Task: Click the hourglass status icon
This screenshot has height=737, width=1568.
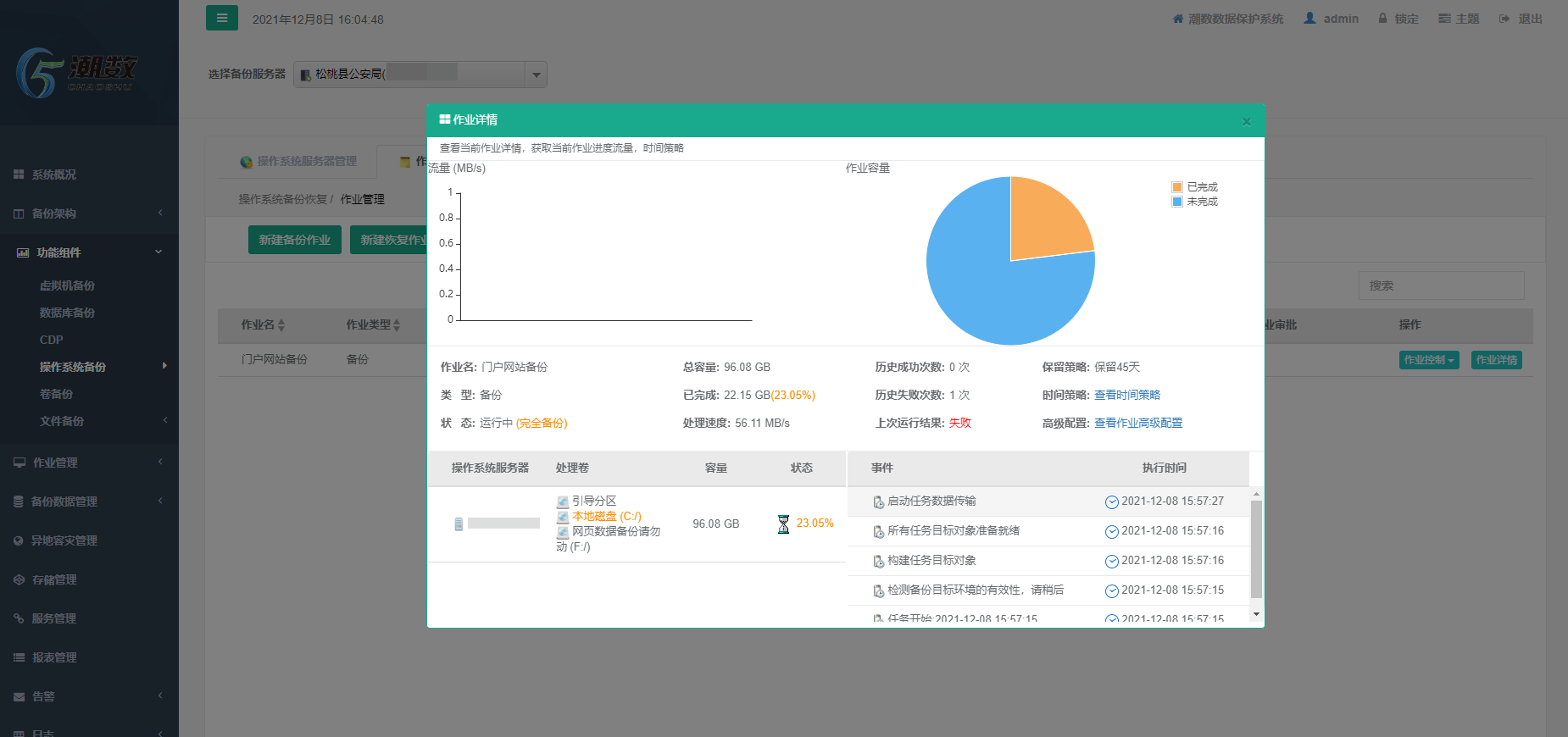Action: [783, 524]
